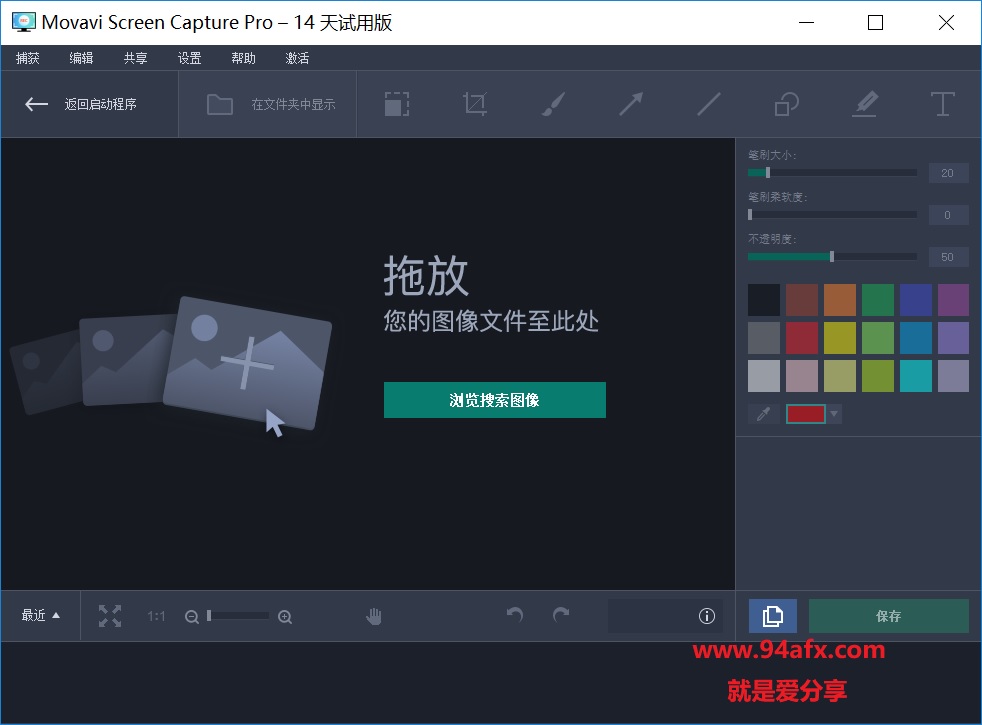Choose the light gray swatch

764,376
